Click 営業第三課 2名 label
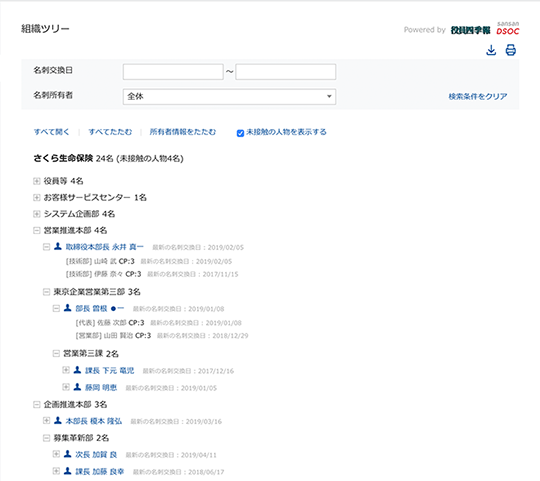The height and width of the screenshot is (481, 540). tap(91, 354)
